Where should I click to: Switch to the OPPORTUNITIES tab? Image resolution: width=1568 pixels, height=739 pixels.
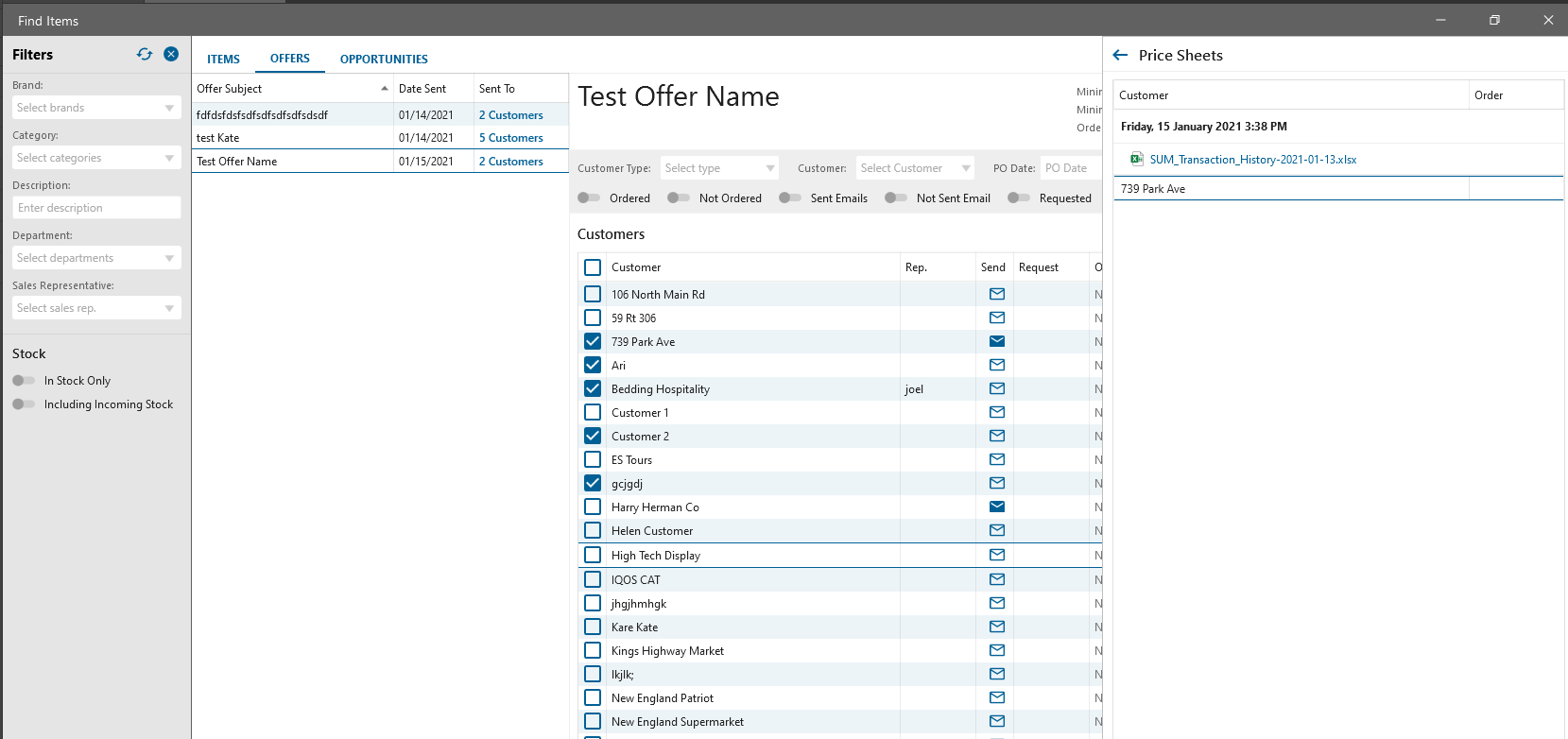(384, 59)
